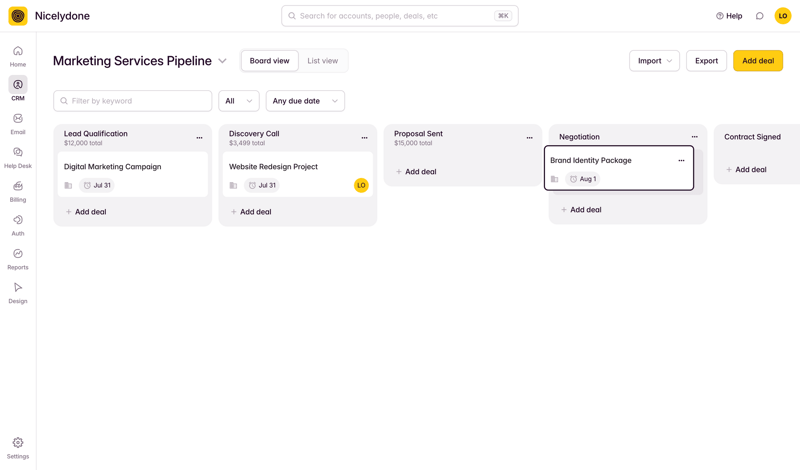This screenshot has width=800, height=470.
Task: Add deal in Proposal Sent column
Action: click(416, 172)
